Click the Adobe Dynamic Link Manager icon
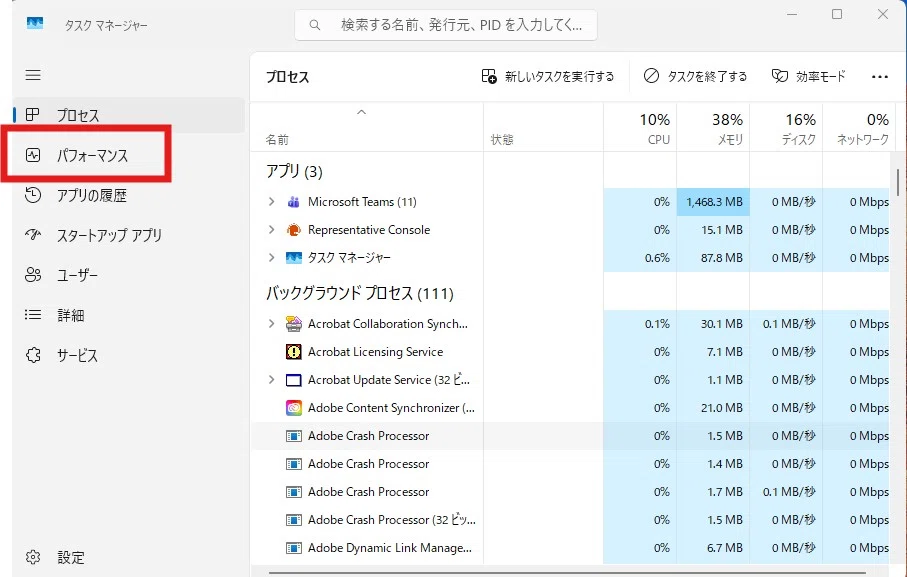This screenshot has height=577, width=907. [294, 548]
